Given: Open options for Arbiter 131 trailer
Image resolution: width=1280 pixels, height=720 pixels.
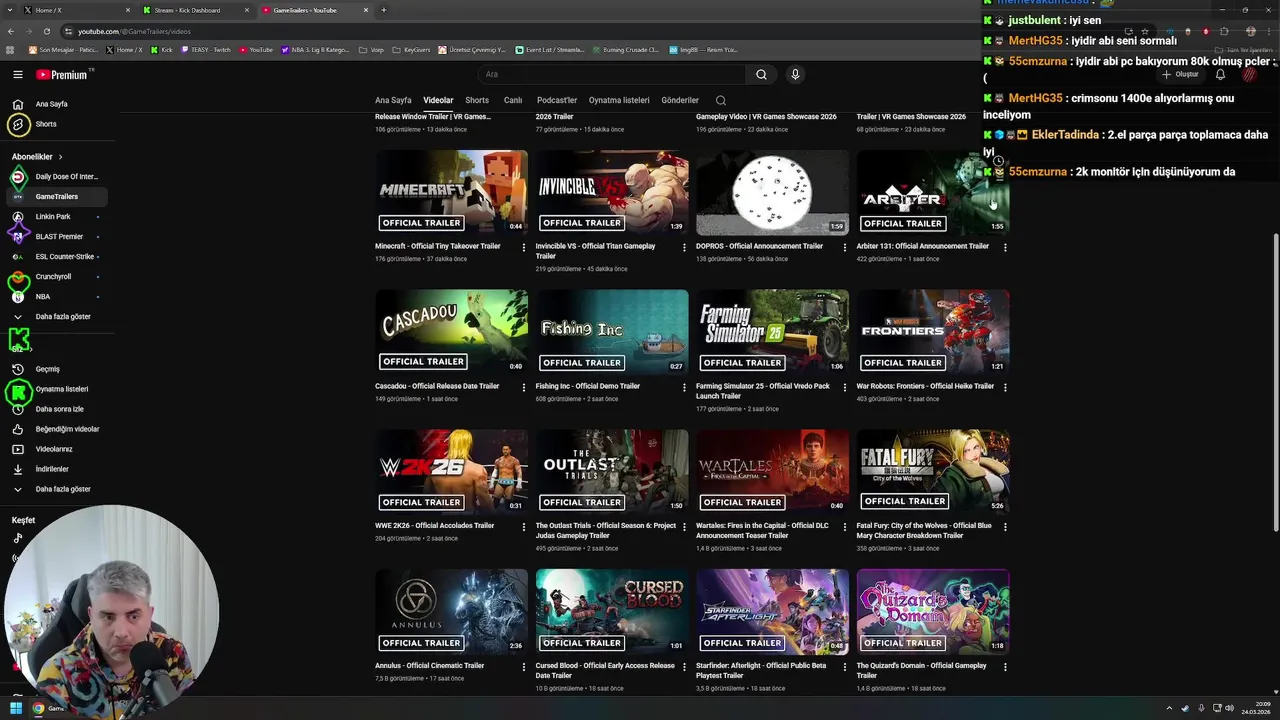Looking at the screenshot, I should click(1005, 247).
